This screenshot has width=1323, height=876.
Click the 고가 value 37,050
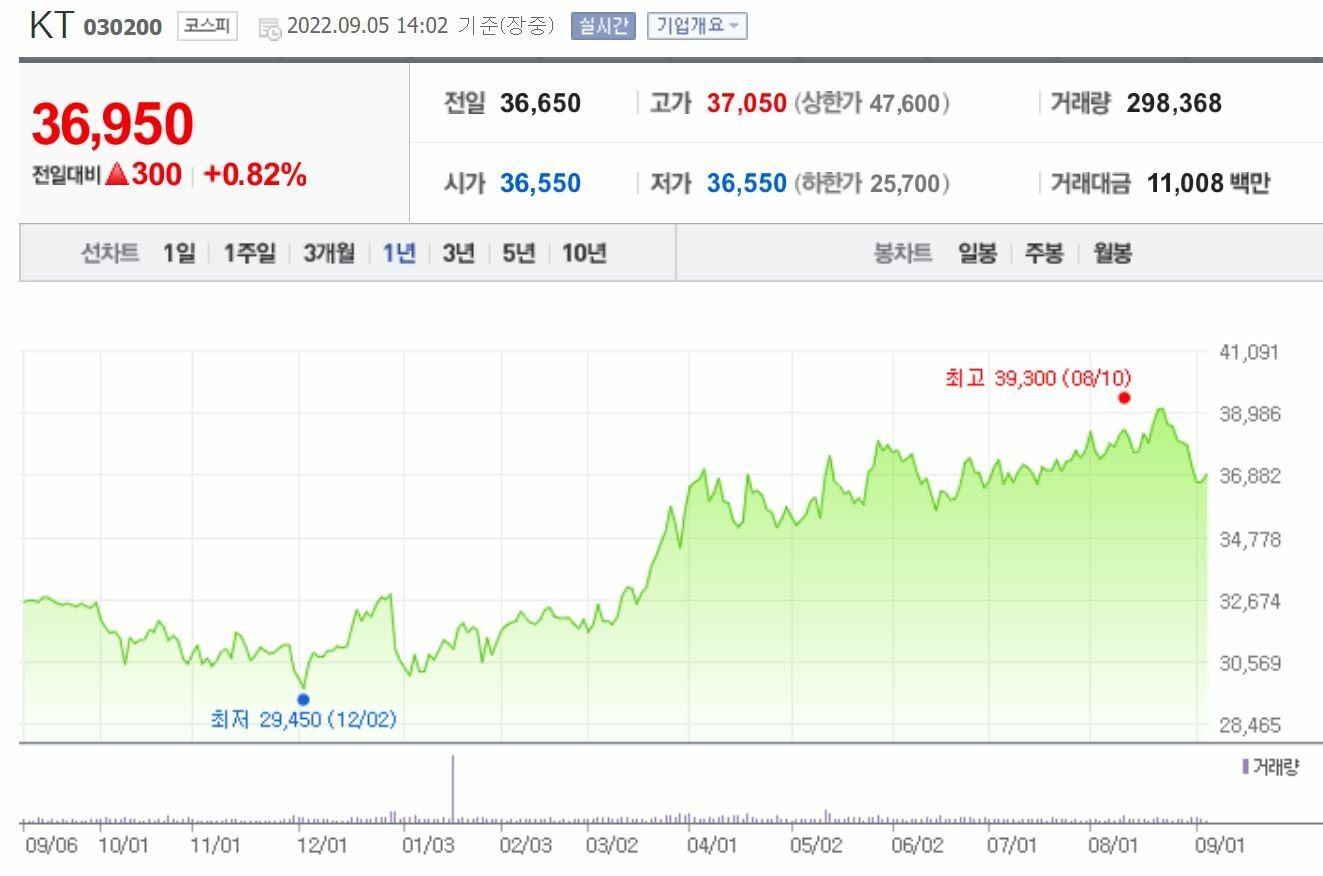coord(747,103)
